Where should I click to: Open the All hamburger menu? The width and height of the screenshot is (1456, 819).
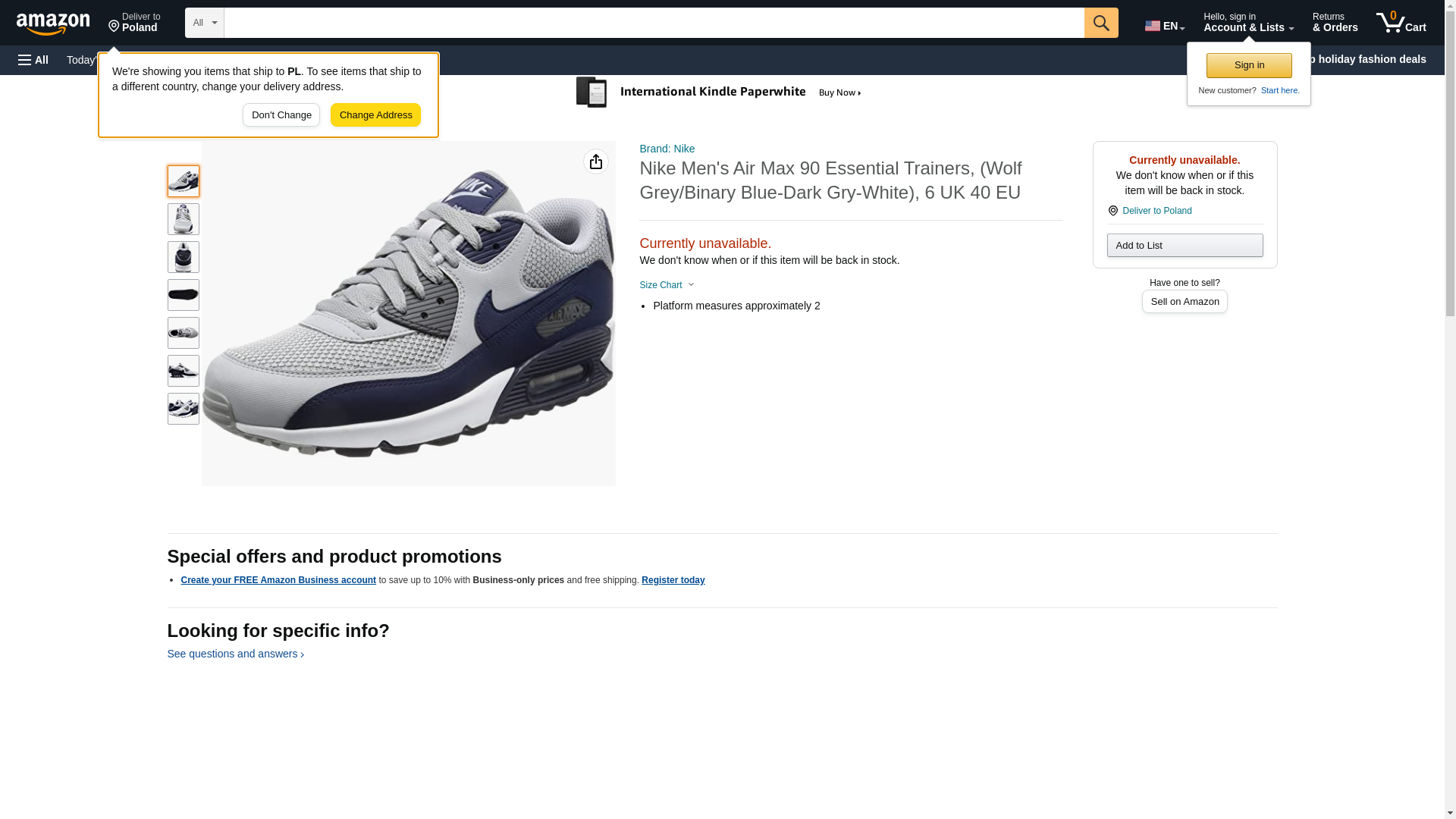click(x=33, y=60)
